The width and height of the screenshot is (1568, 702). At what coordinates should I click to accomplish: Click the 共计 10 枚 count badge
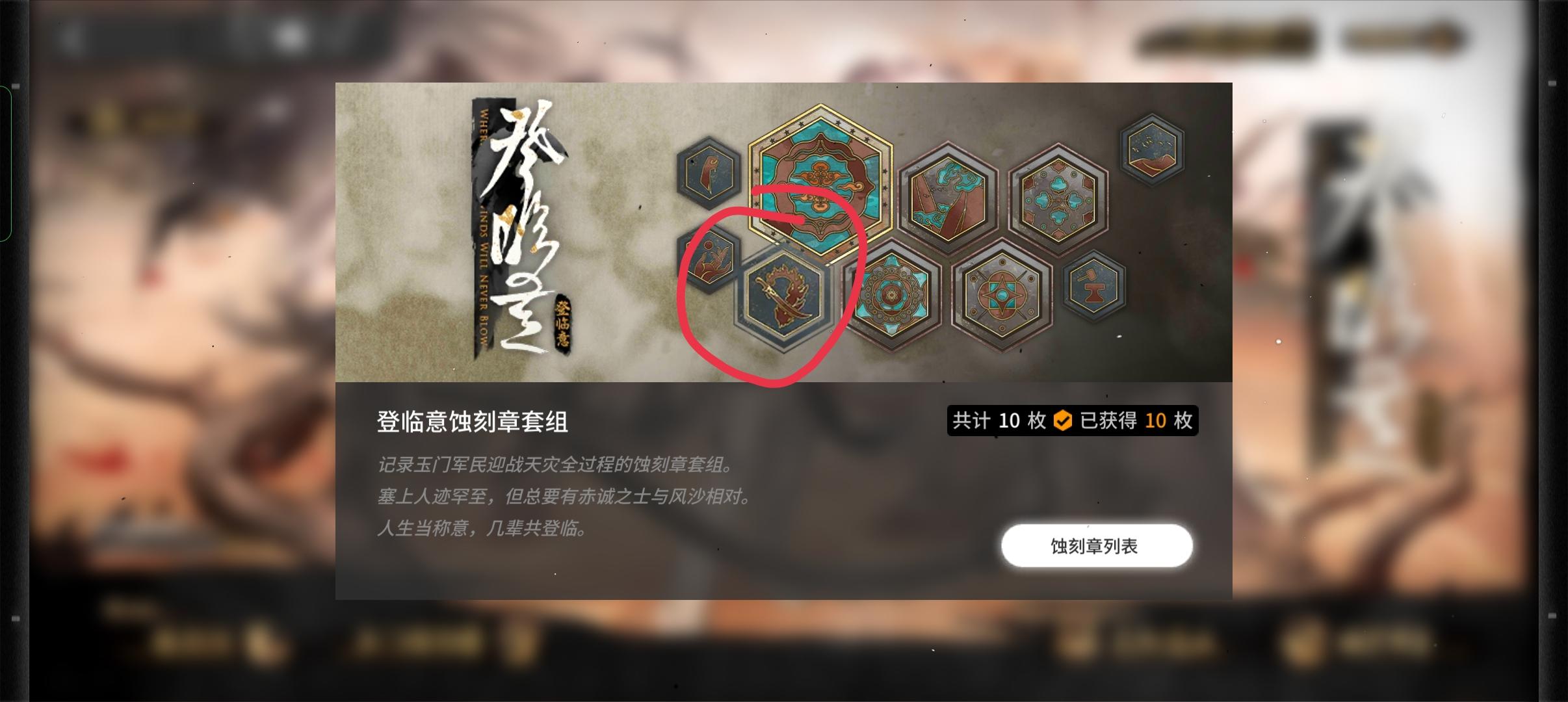tap(999, 421)
